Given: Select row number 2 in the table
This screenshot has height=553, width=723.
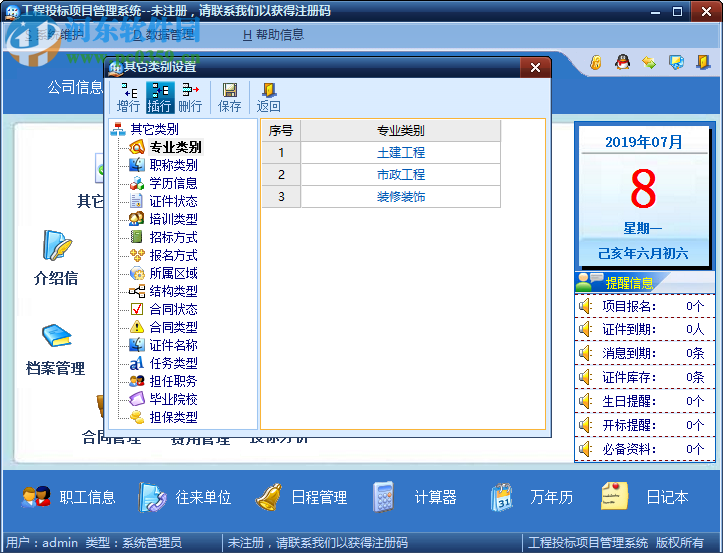Looking at the screenshot, I should (281, 175).
